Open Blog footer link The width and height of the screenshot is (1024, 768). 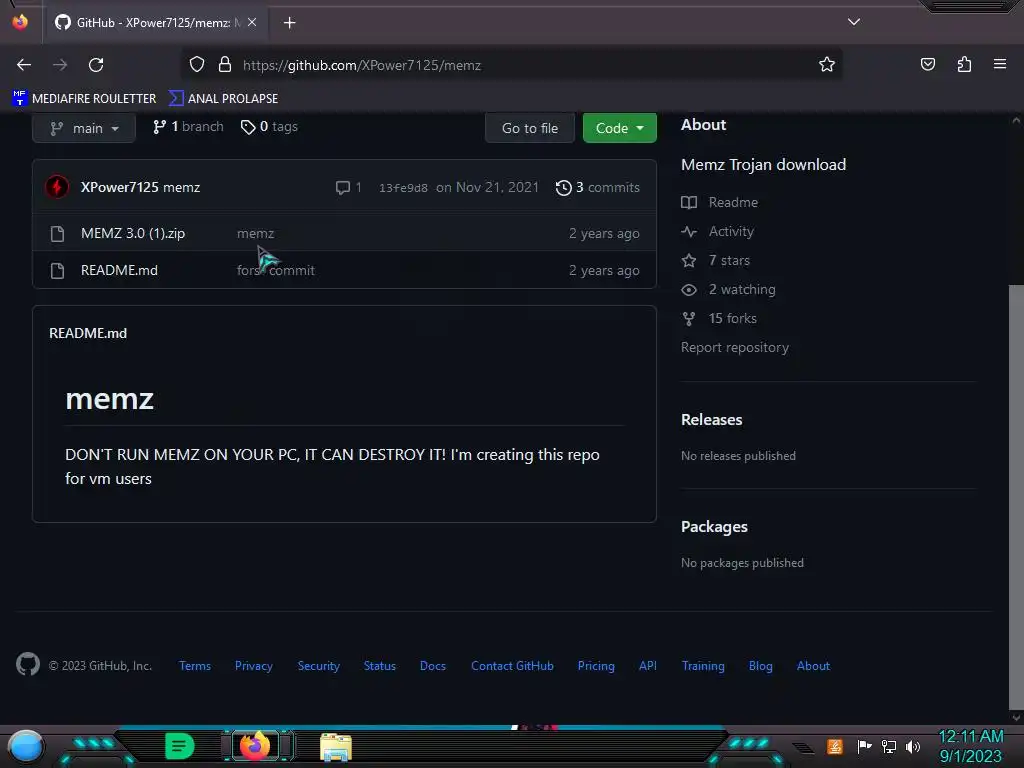point(760,665)
